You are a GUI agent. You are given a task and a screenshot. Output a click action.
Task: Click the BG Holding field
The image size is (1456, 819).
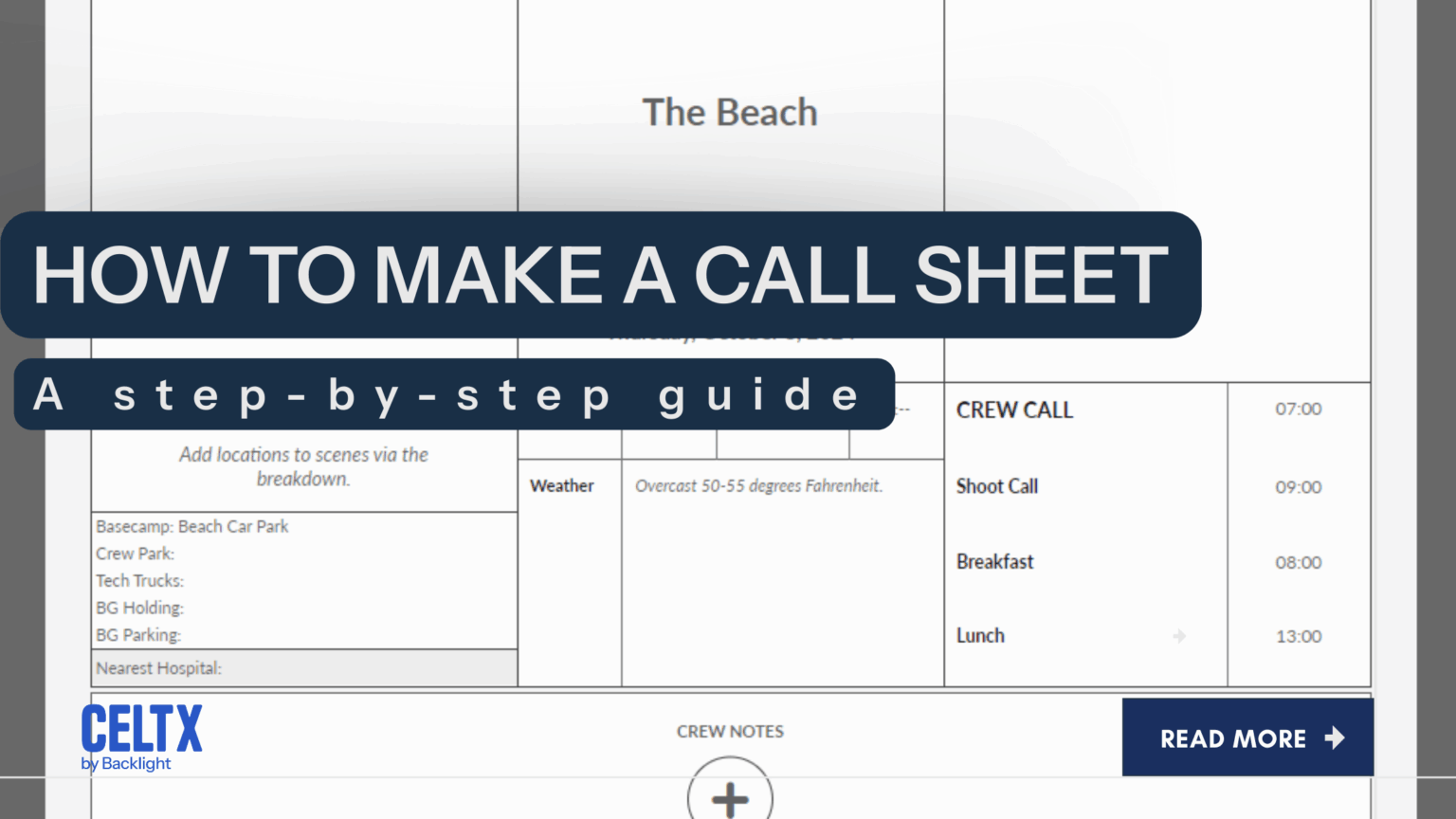pos(139,608)
